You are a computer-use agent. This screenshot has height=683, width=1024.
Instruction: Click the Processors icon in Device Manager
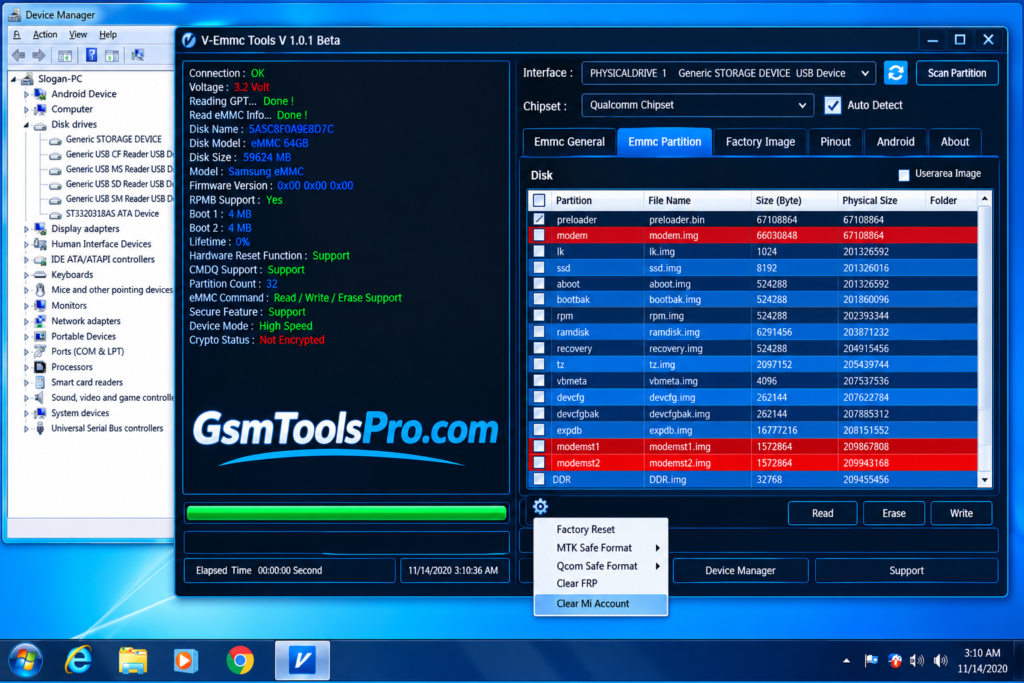tap(40, 367)
